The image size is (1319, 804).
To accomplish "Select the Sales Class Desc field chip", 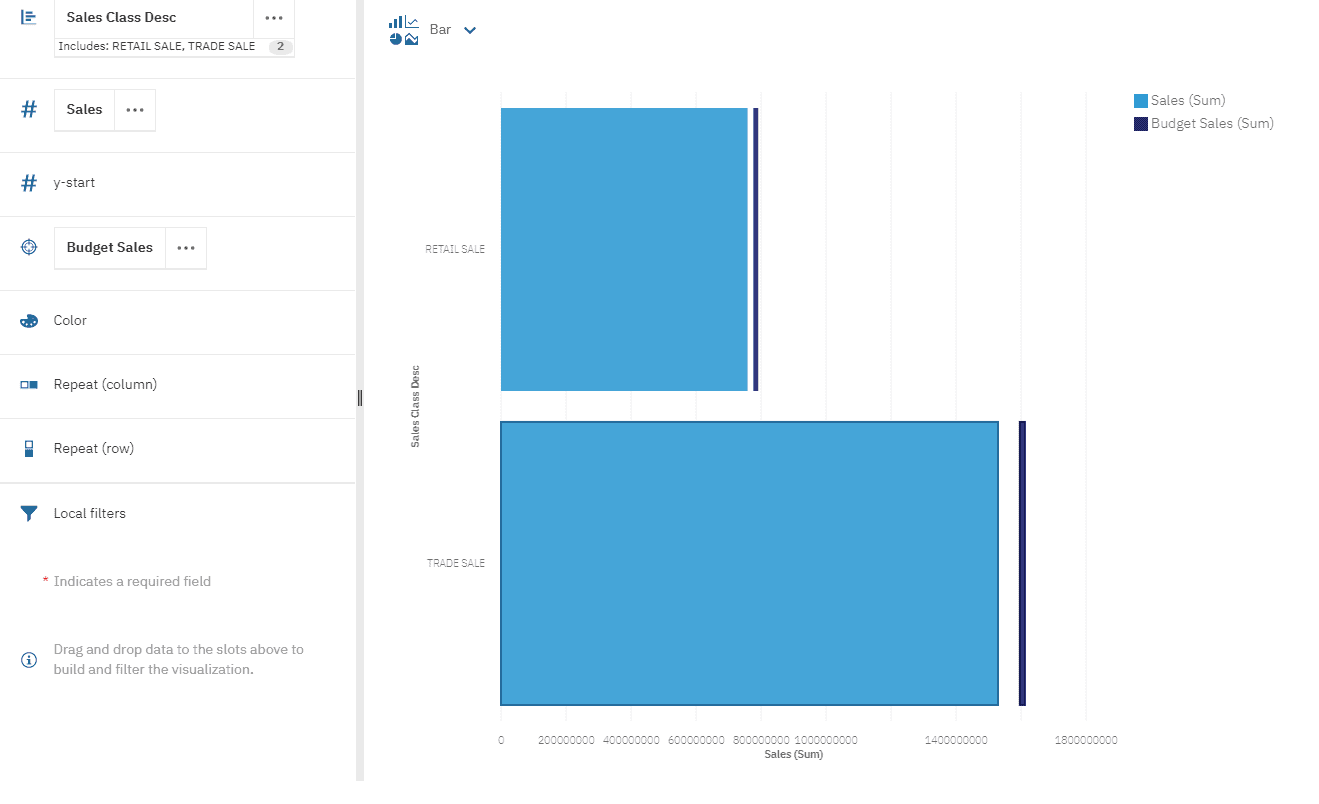I will (153, 18).
